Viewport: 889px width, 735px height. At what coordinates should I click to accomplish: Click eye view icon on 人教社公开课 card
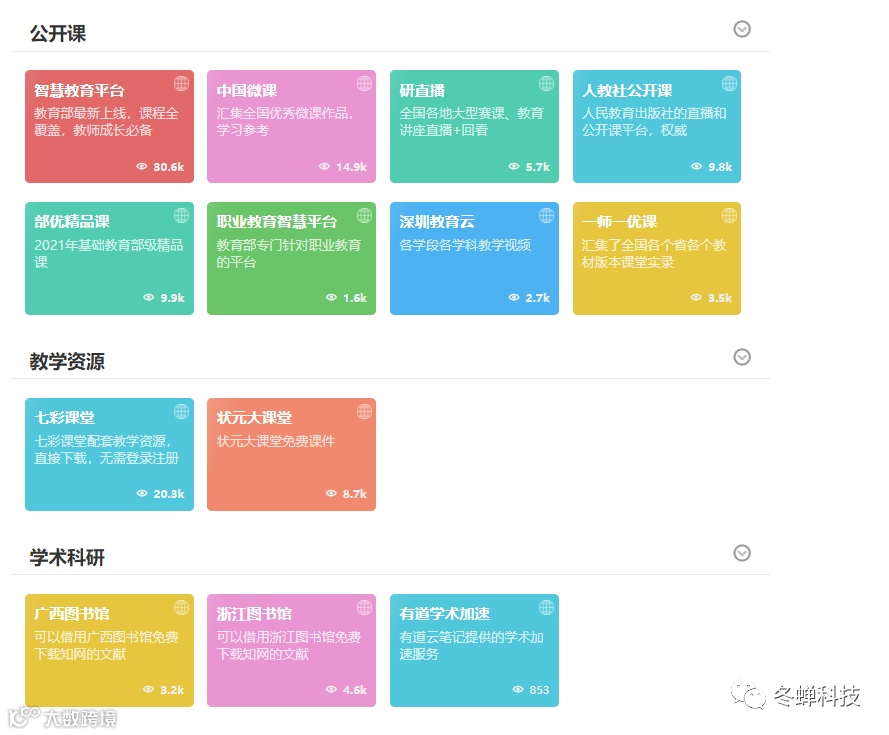pyautogui.click(x=697, y=166)
